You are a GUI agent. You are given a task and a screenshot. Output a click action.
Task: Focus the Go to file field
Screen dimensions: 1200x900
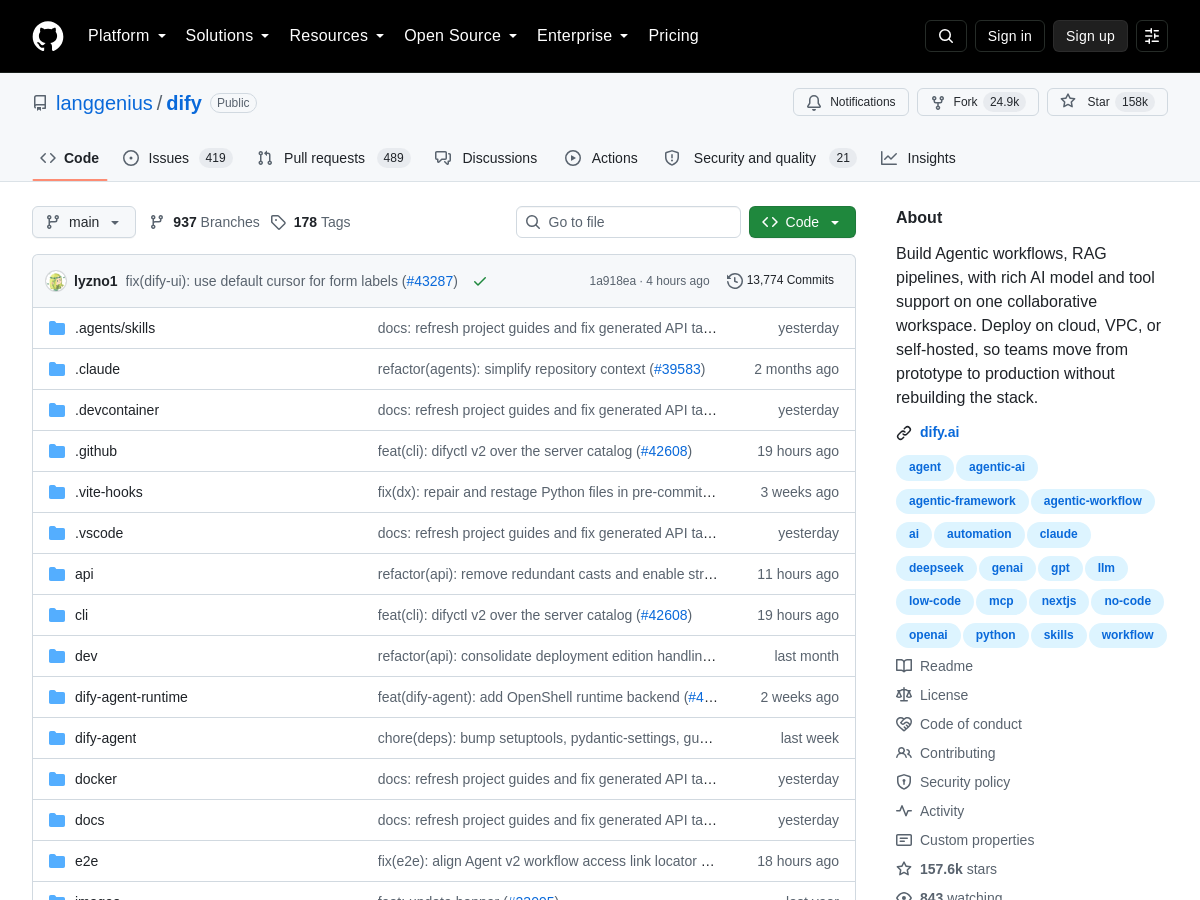(x=628, y=222)
